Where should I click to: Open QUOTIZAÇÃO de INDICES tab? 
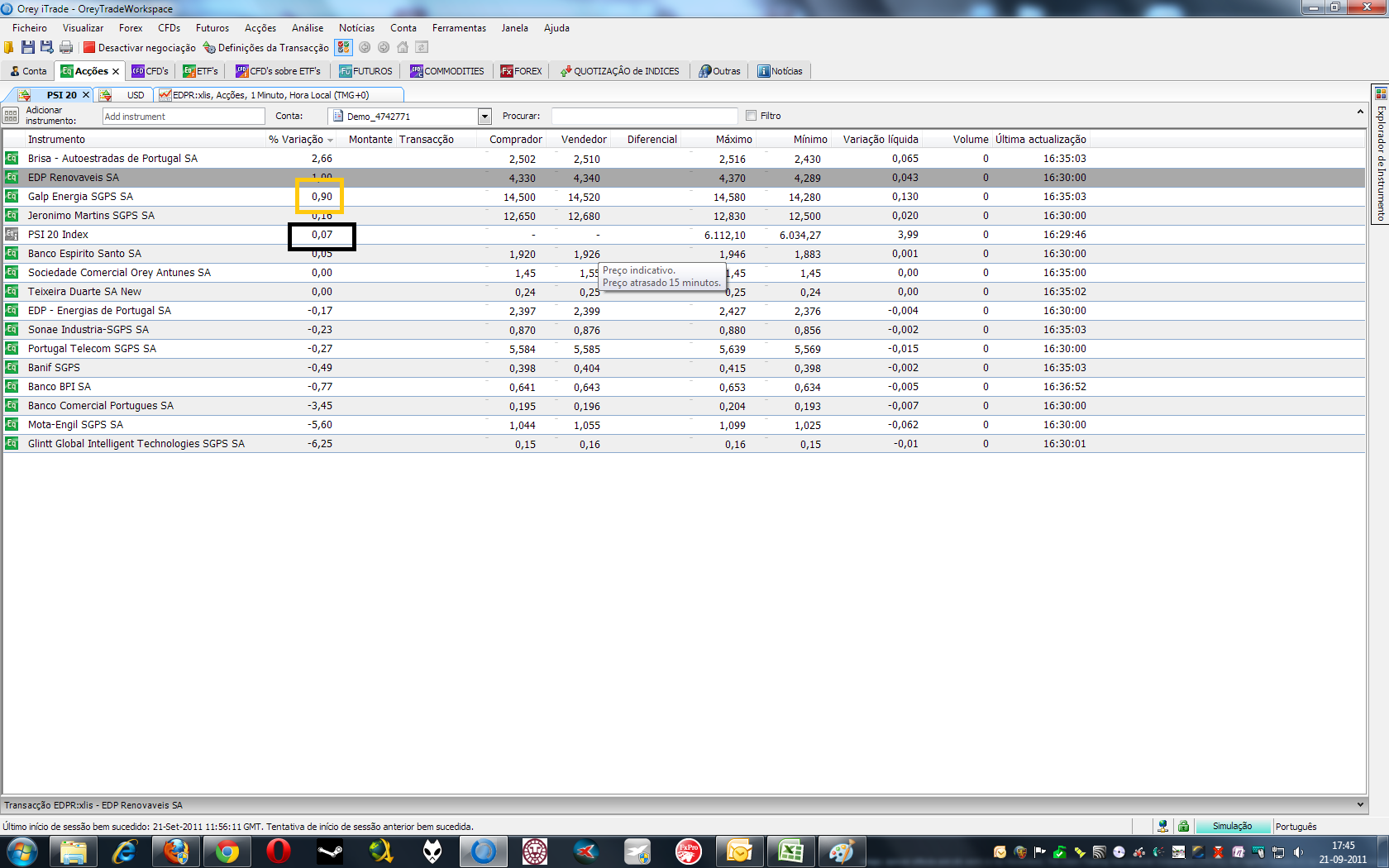point(619,71)
